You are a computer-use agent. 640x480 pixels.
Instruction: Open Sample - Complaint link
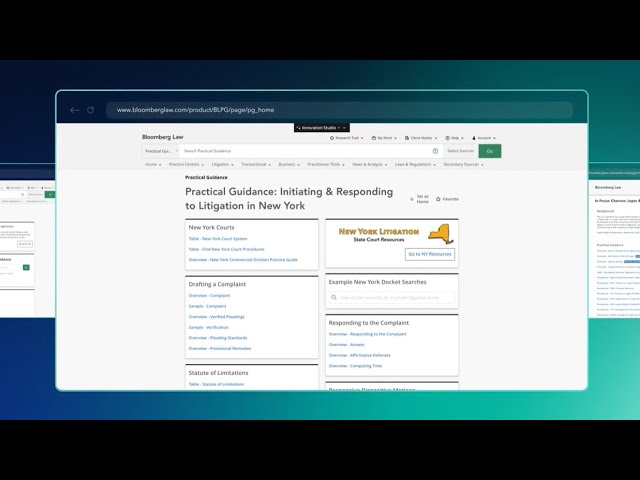(207, 306)
